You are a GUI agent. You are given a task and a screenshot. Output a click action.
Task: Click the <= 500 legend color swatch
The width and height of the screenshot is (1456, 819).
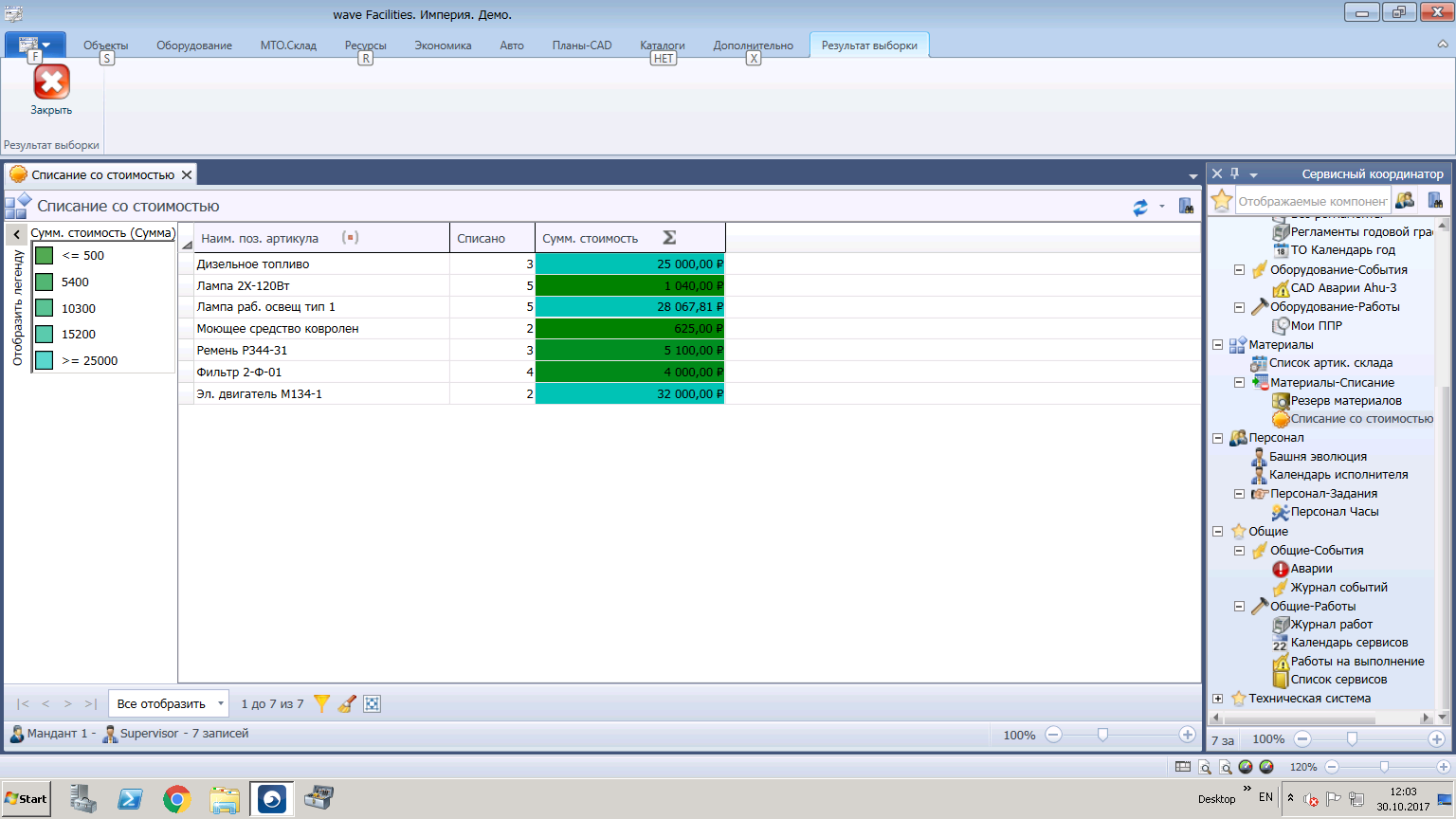click(44, 255)
